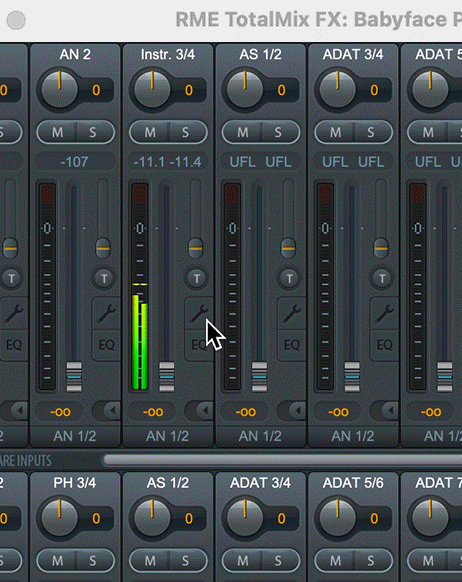The height and width of the screenshot is (582, 462).
Task: Open settings wrench on AN 2 channel
Action: [x=106, y=313]
